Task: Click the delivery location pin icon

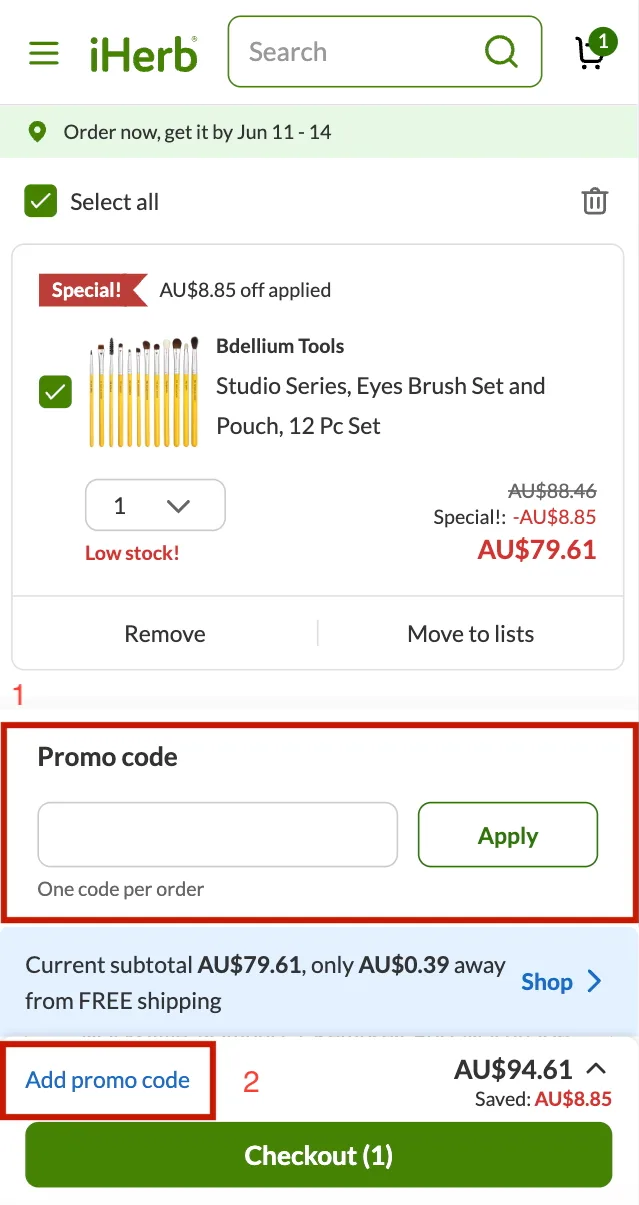Action: [37, 132]
